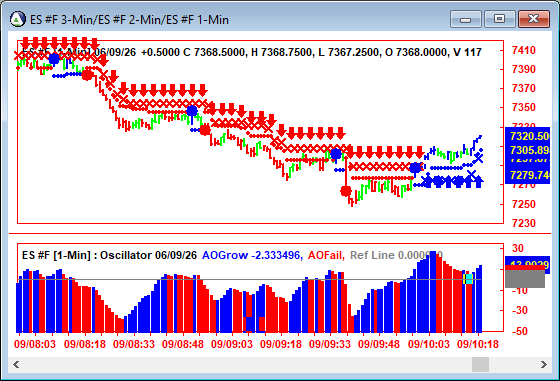This screenshot has height=381, width=560.
Task: Click the 09/09:48 time axis label
Action: (379, 344)
